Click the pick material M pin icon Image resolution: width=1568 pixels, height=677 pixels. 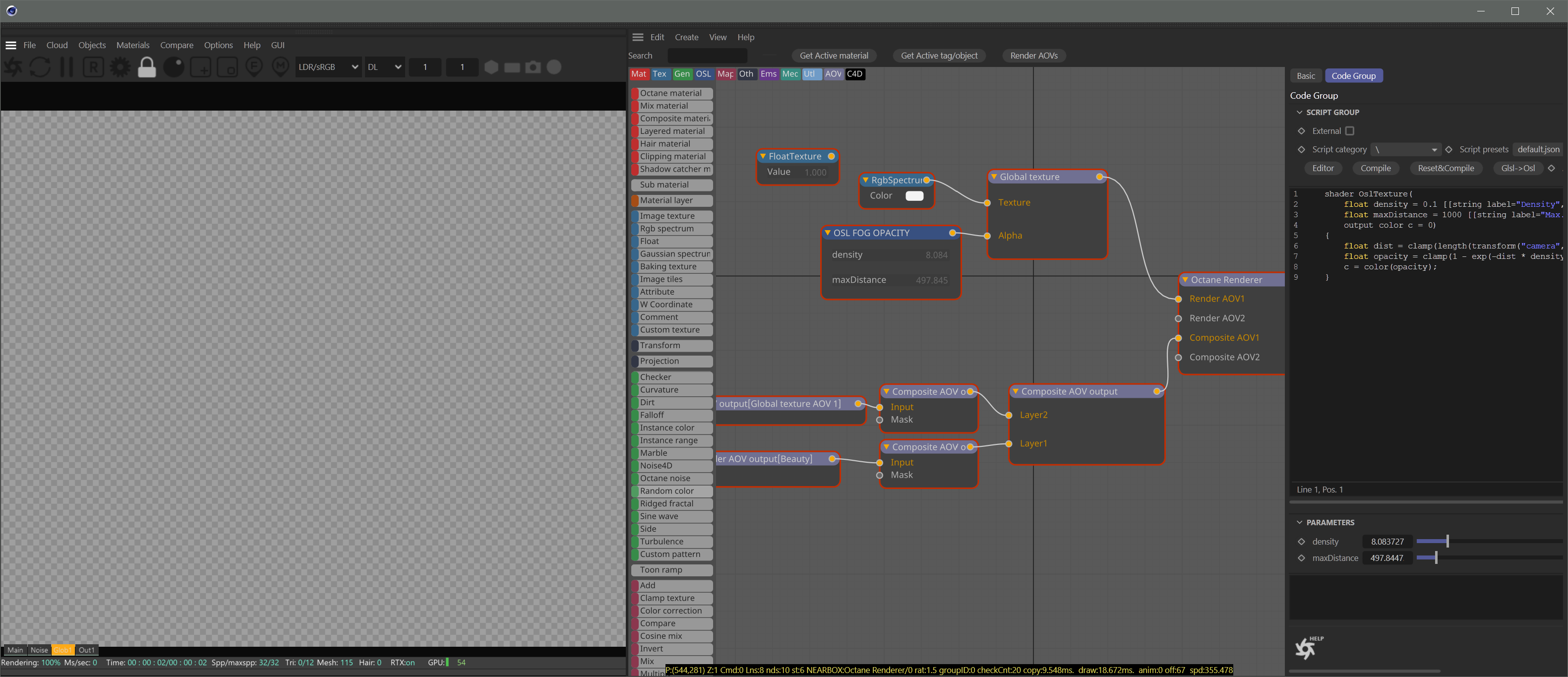[x=280, y=66]
